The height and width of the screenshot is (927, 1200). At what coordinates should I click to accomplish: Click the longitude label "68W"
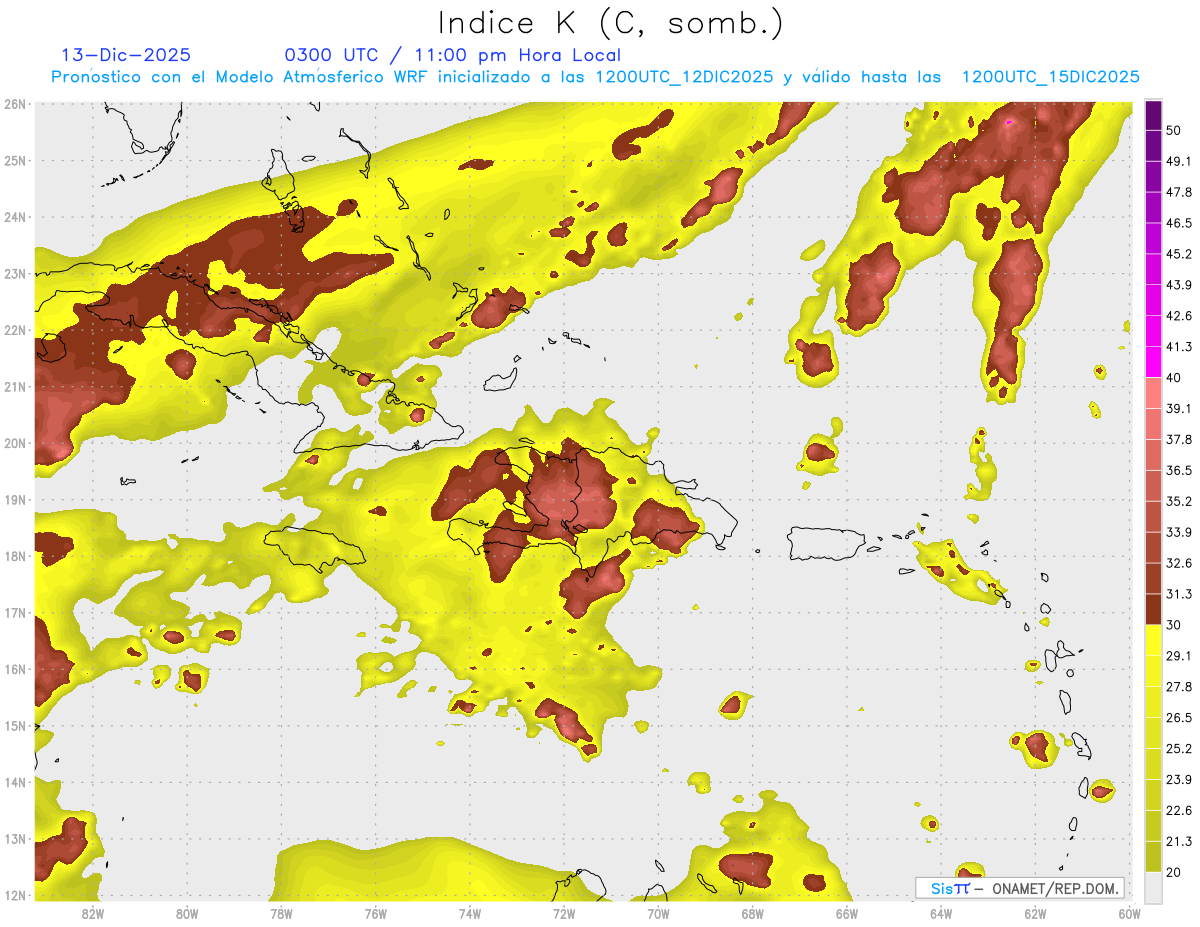(752, 913)
